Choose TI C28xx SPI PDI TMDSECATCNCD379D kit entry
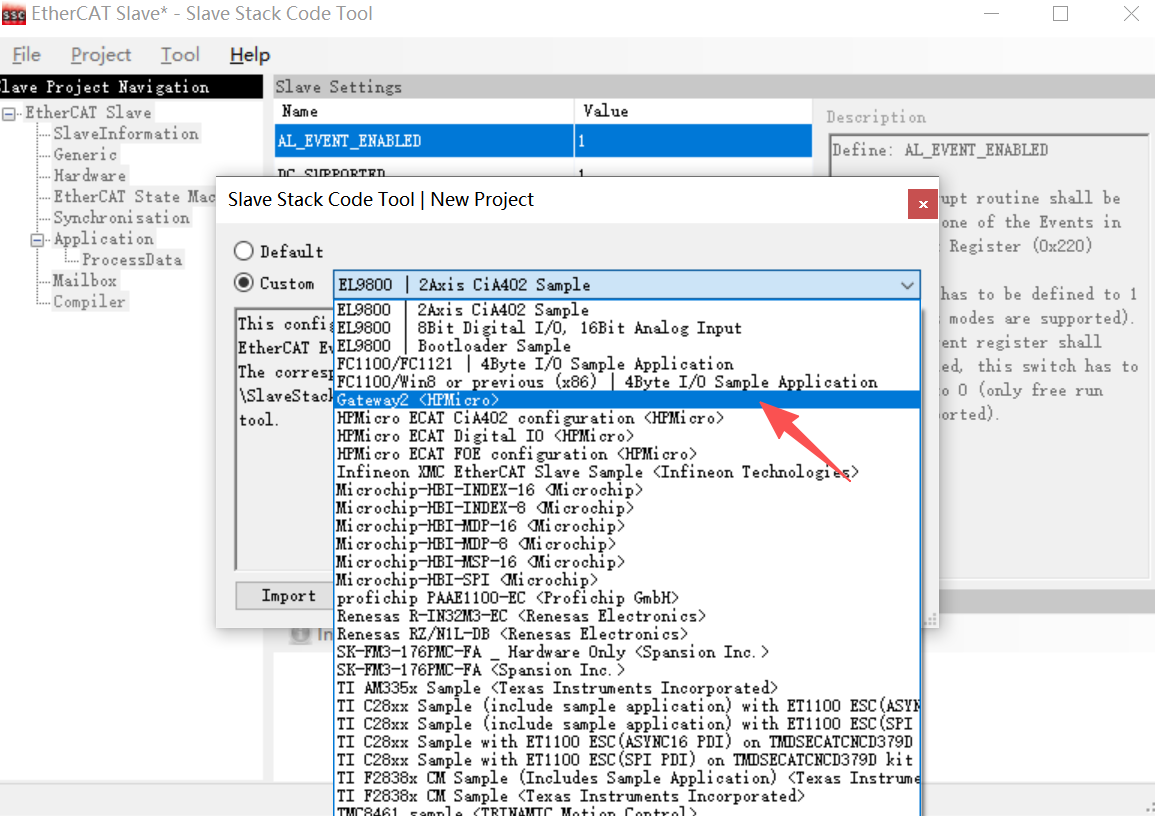The width and height of the screenshot is (1155, 816). tap(627, 761)
